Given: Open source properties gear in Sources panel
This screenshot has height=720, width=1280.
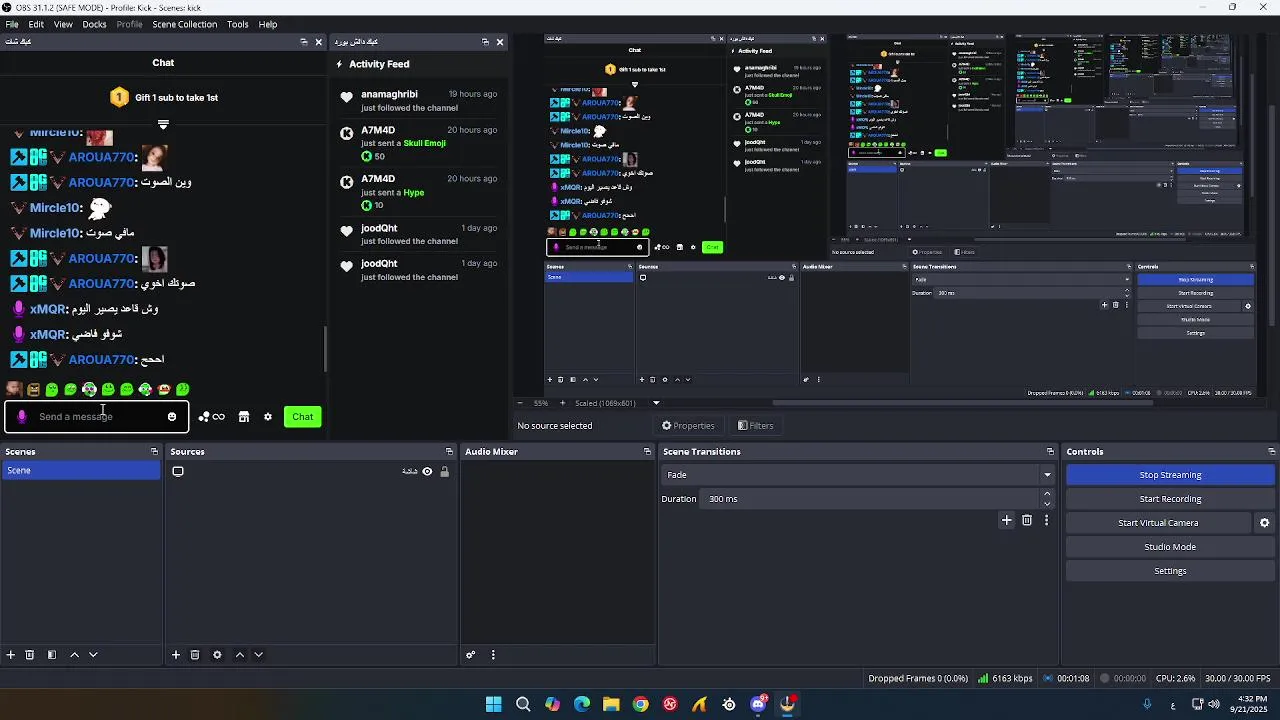Looking at the screenshot, I should pyautogui.click(x=217, y=655).
